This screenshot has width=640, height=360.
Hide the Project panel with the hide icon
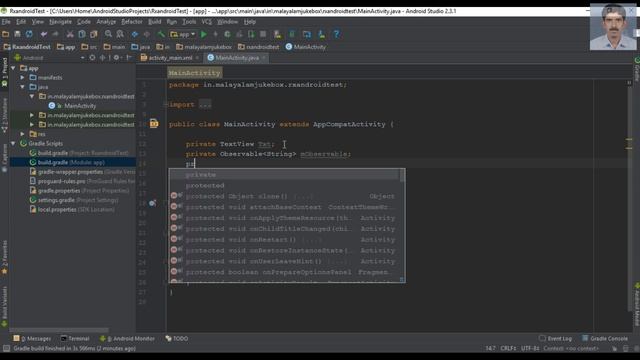click(x=129, y=58)
